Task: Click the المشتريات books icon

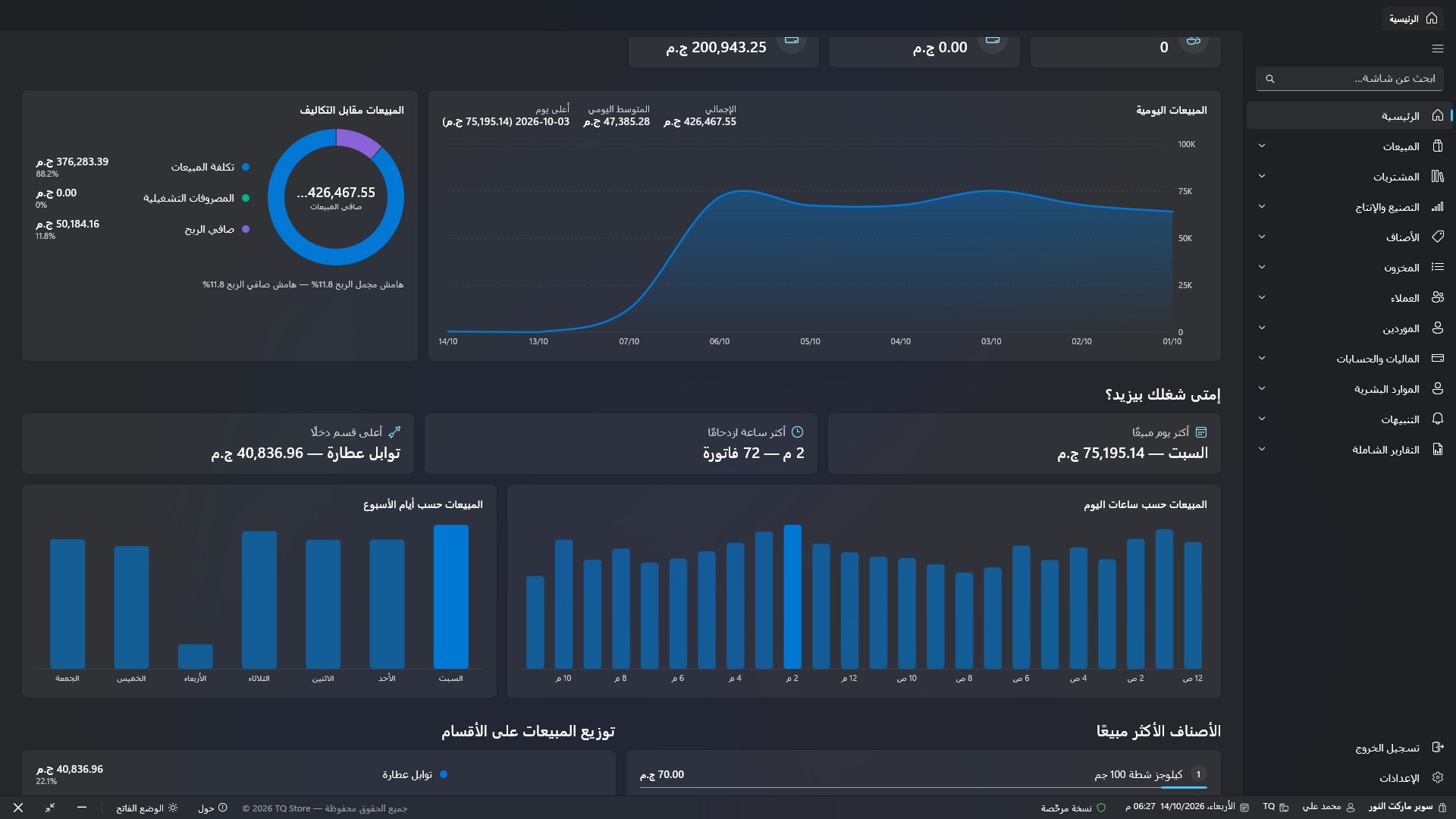Action: [x=1437, y=176]
